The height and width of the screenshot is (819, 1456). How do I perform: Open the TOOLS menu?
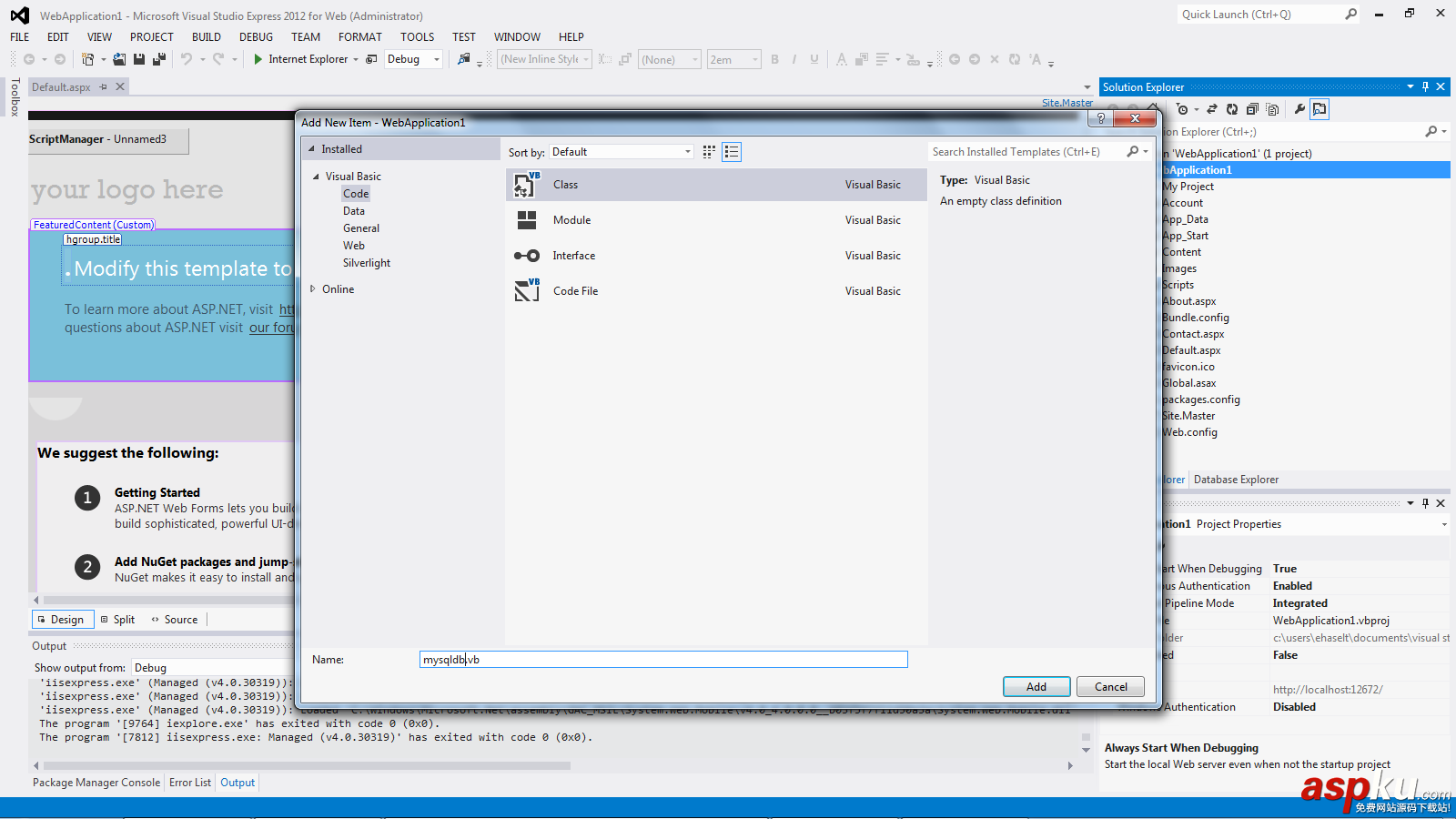pyautogui.click(x=418, y=37)
